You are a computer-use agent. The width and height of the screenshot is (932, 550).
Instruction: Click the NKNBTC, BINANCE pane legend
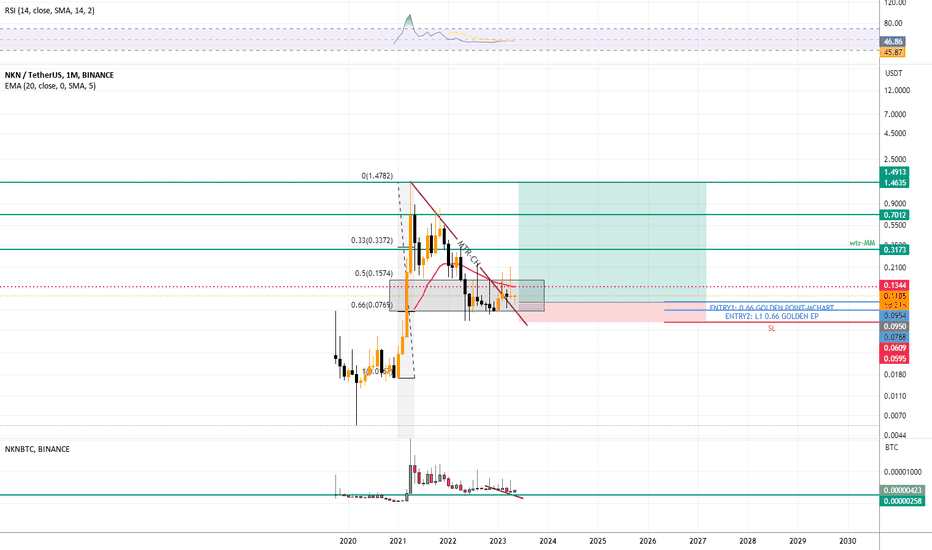point(37,449)
